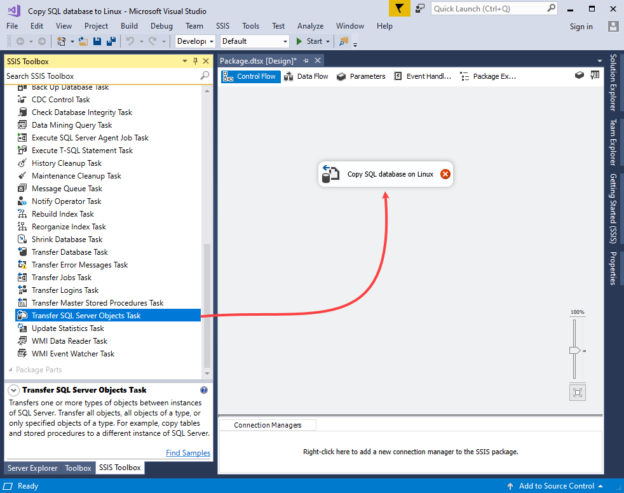Click the zoom fit-to-window icon on canvas
624x493 pixels.
pyautogui.click(x=577, y=391)
